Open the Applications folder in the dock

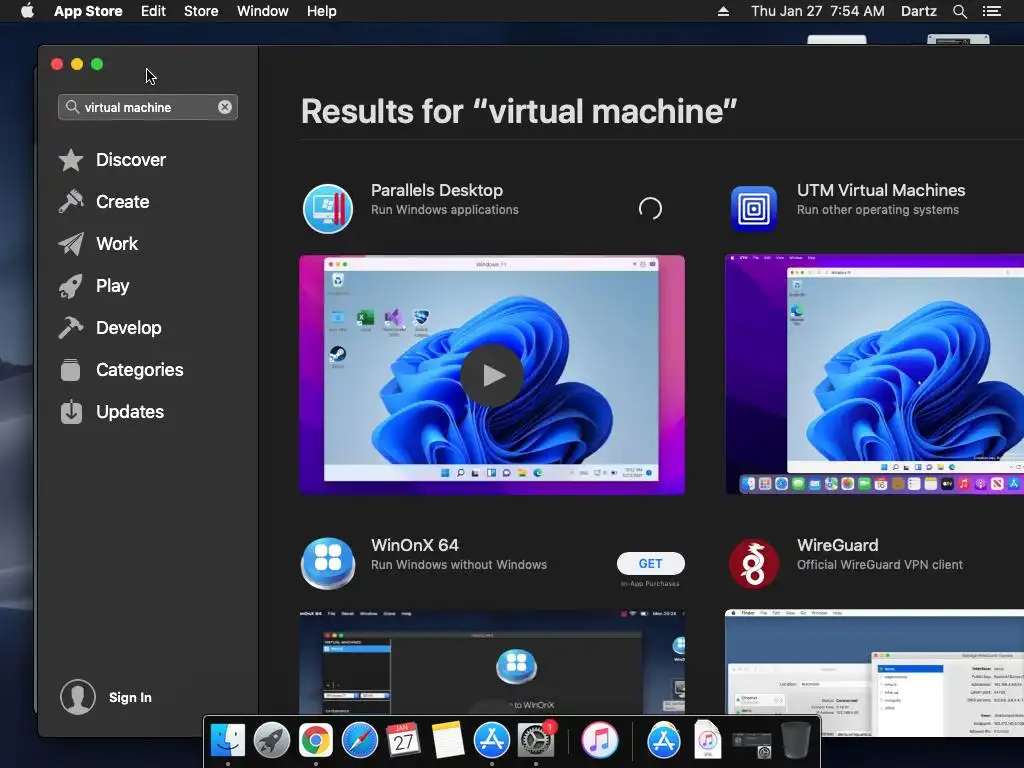(x=664, y=741)
